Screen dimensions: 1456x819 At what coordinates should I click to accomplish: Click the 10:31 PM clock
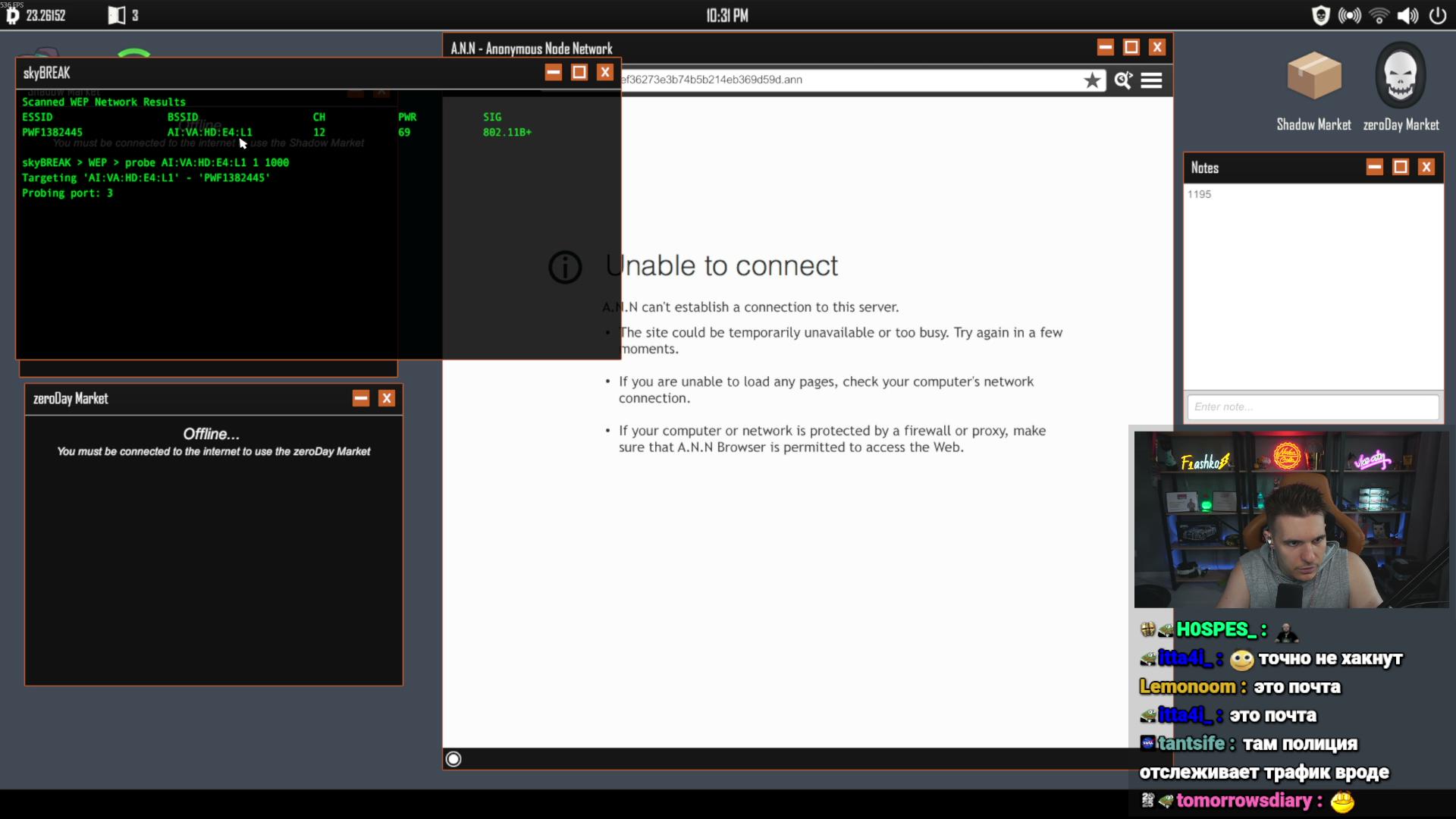click(727, 16)
